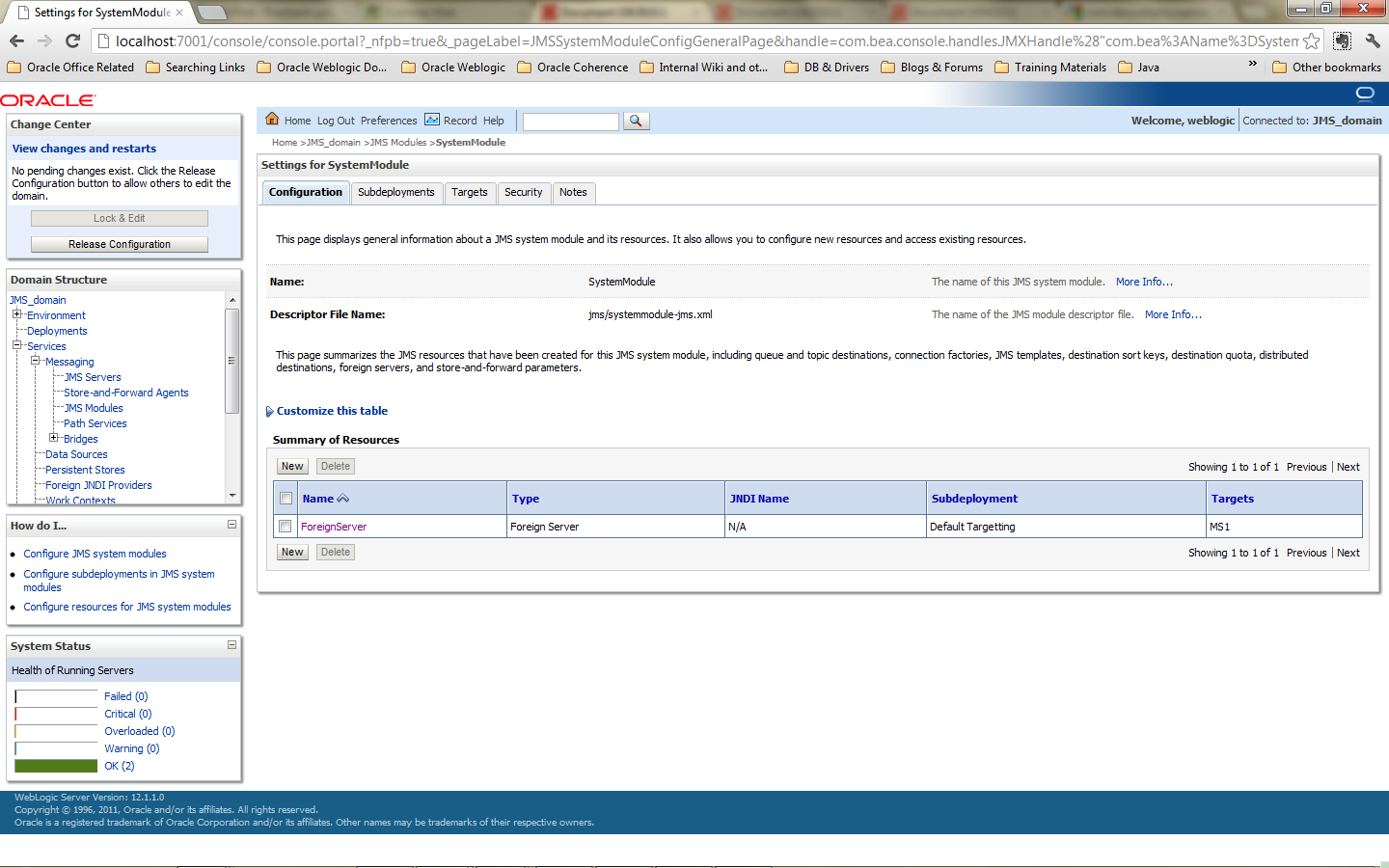The width and height of the screenshot is (1389, 868).
Task: Click the green OK health bar
Action: point(55,765)
